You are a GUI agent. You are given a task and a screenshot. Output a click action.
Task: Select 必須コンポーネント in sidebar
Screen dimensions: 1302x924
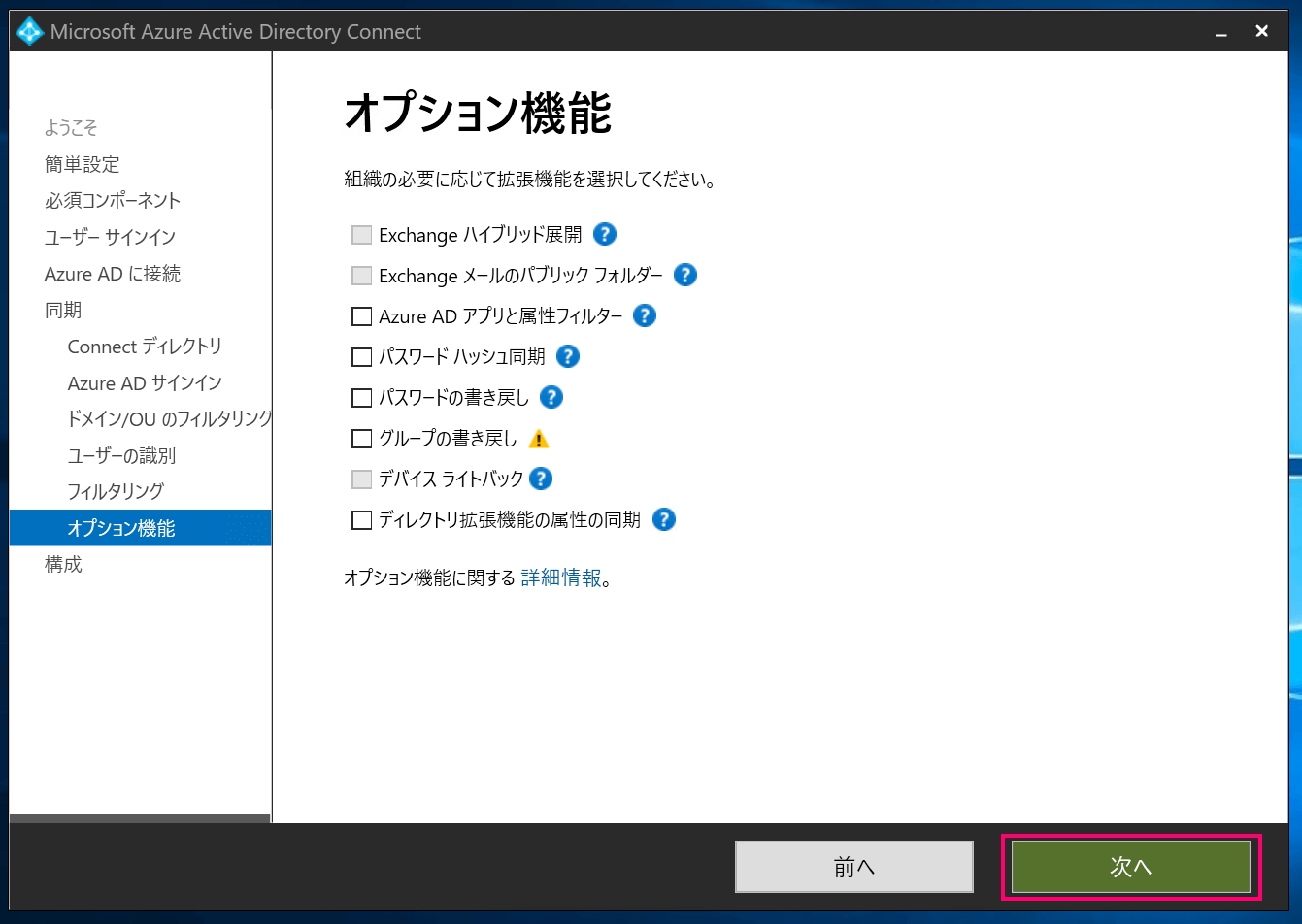tap(113, 201)
